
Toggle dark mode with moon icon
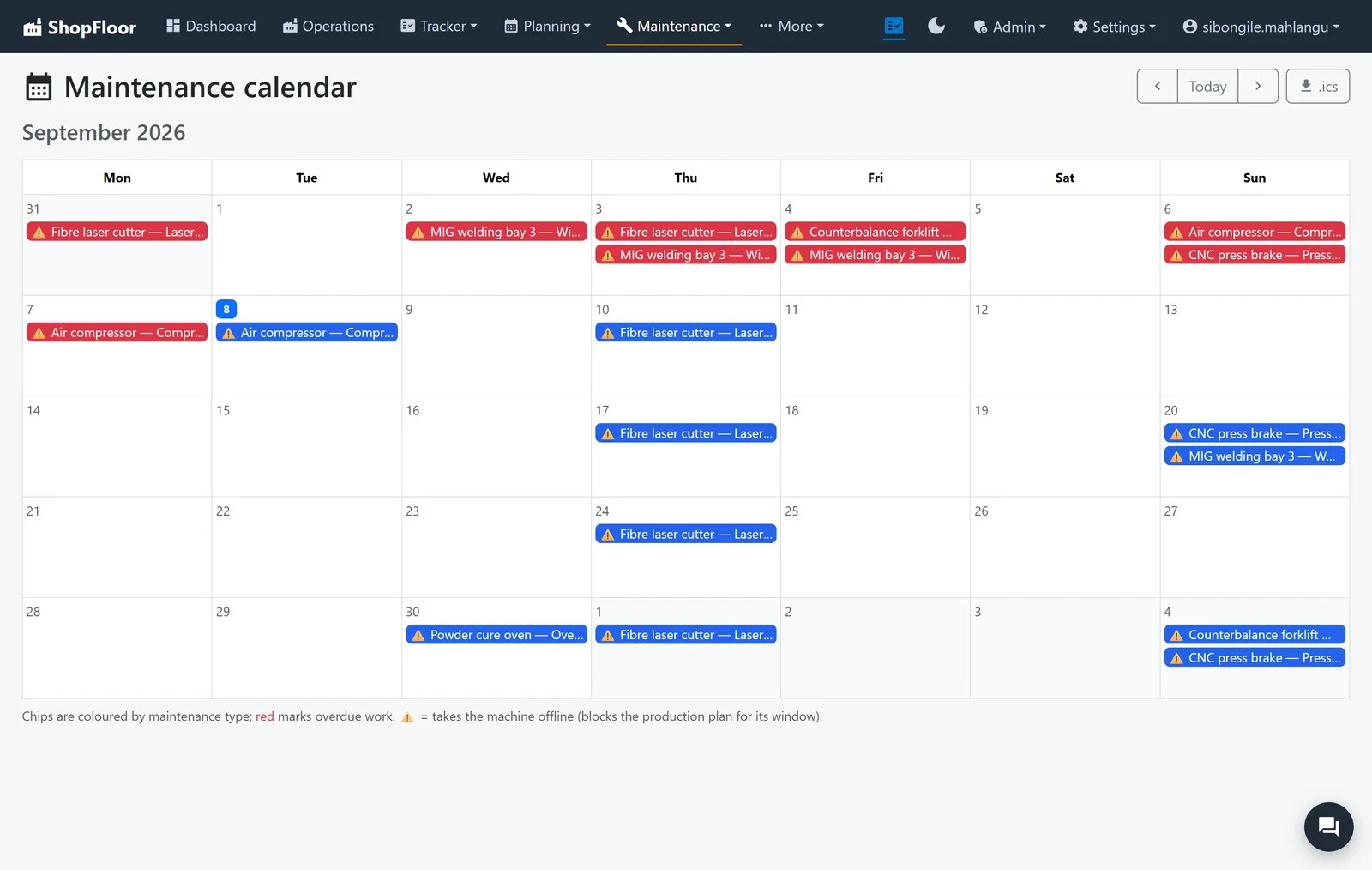tap(936, 27)
